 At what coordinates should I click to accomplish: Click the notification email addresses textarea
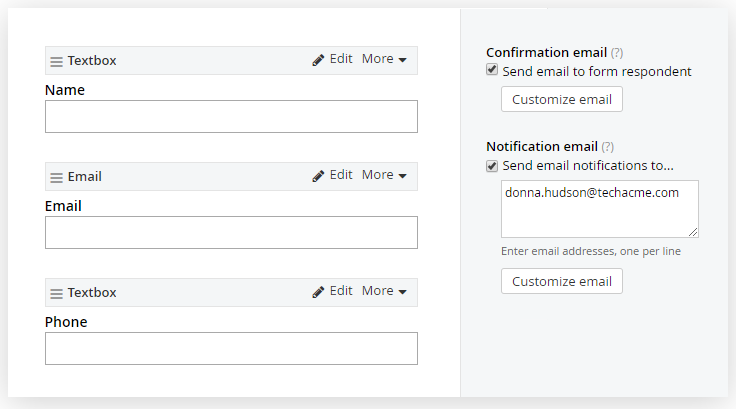tap(599, 209)
